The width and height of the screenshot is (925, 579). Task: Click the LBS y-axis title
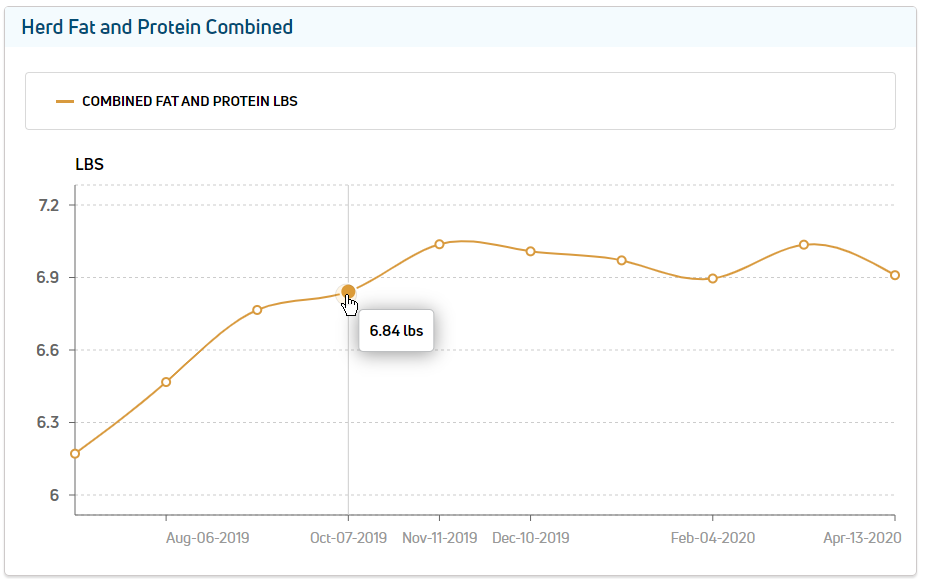[89, 164]
